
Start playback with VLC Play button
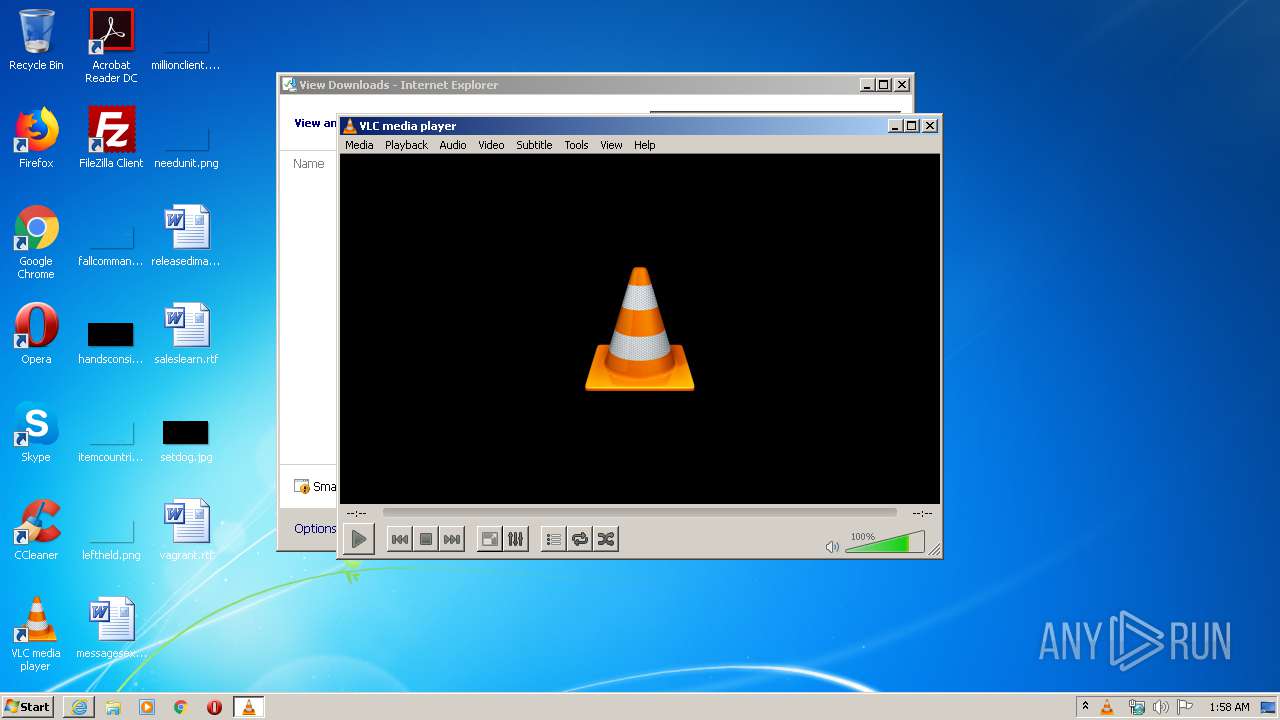click(359, 539)
